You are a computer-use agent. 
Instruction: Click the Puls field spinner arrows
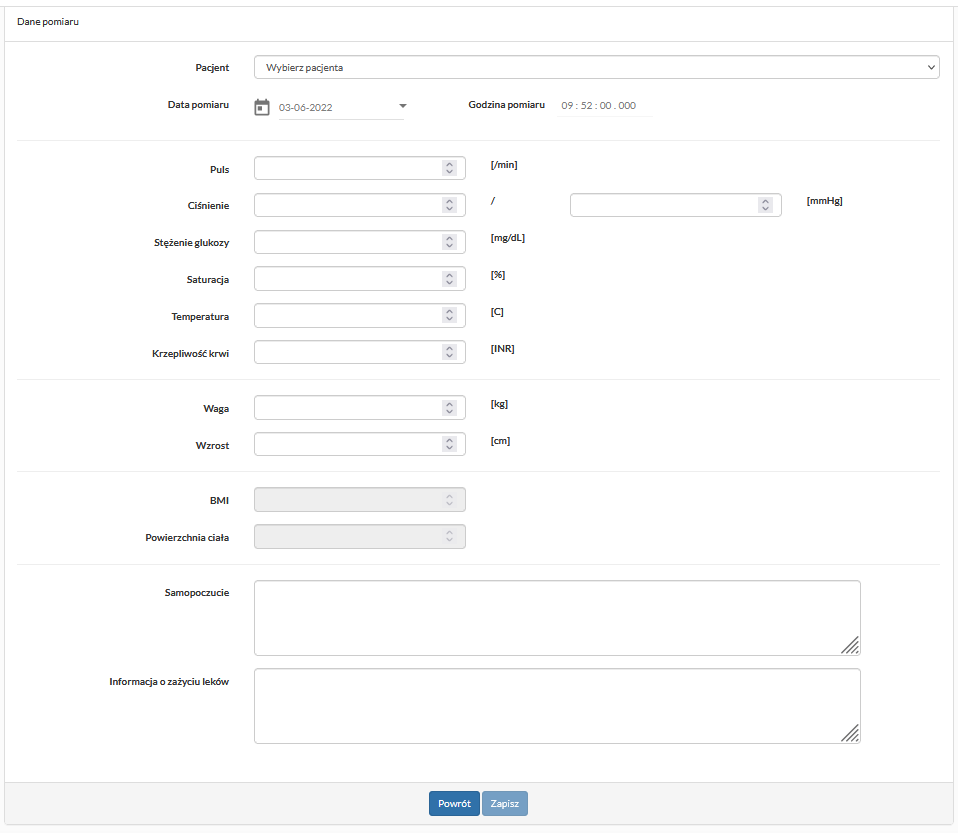450,168
